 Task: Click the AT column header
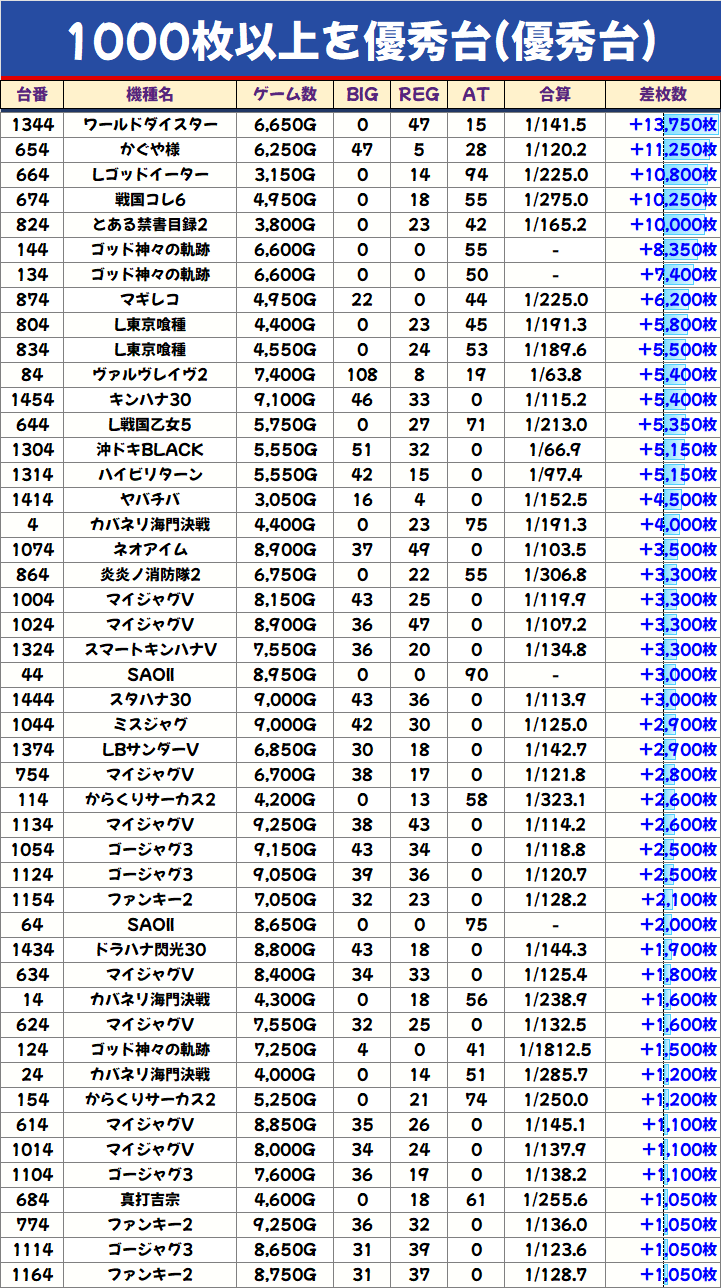point(476,94)
